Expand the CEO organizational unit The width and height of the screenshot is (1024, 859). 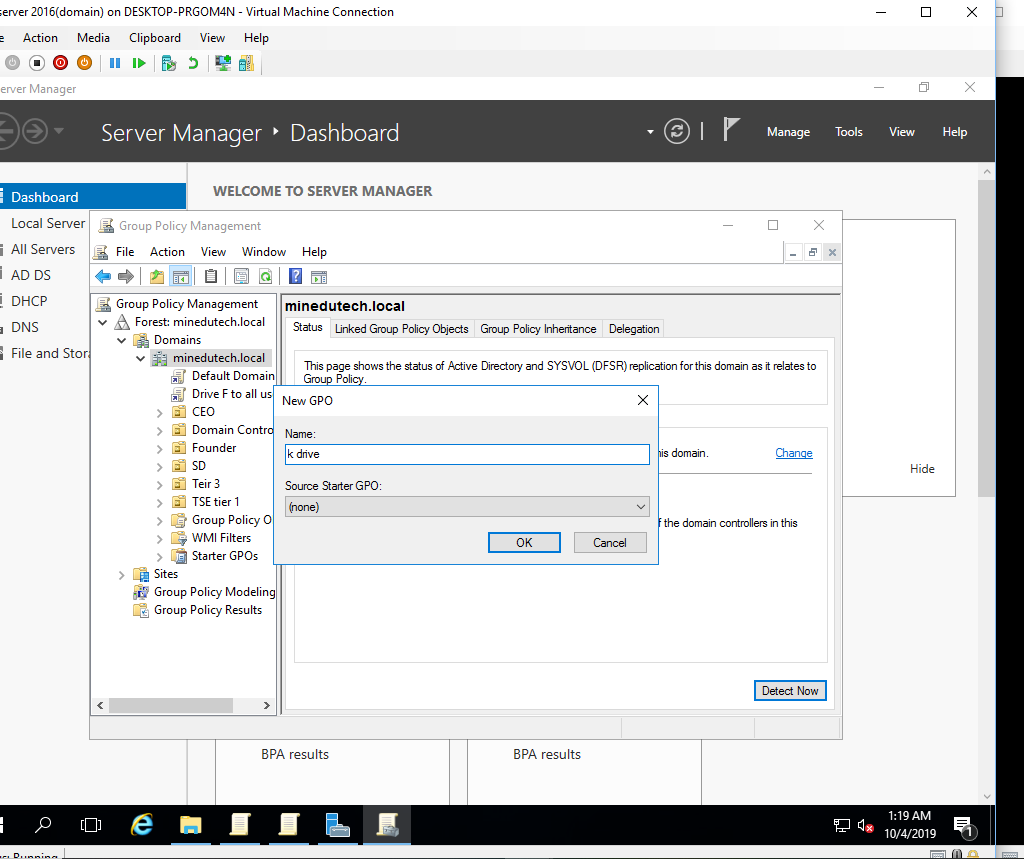pos(160,412)
